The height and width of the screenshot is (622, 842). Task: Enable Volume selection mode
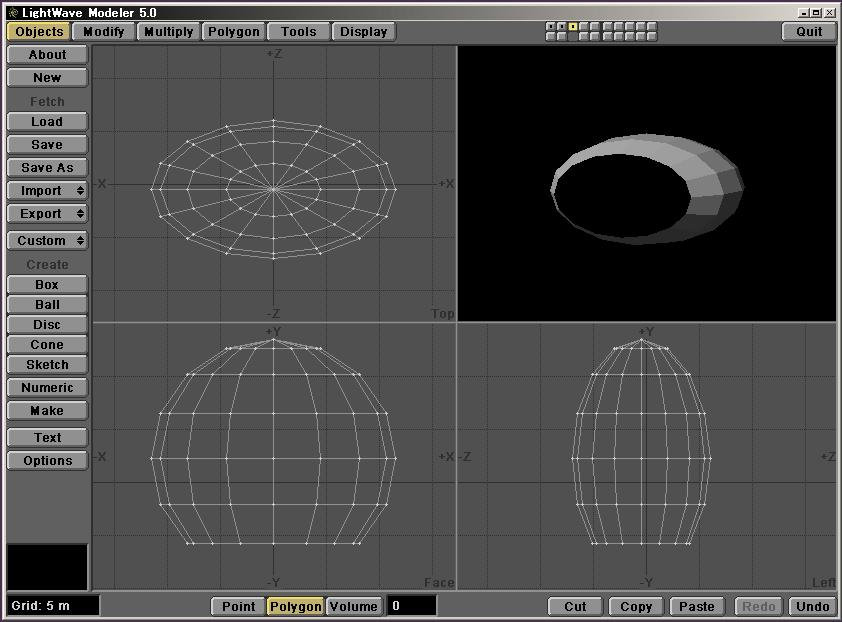354,607
